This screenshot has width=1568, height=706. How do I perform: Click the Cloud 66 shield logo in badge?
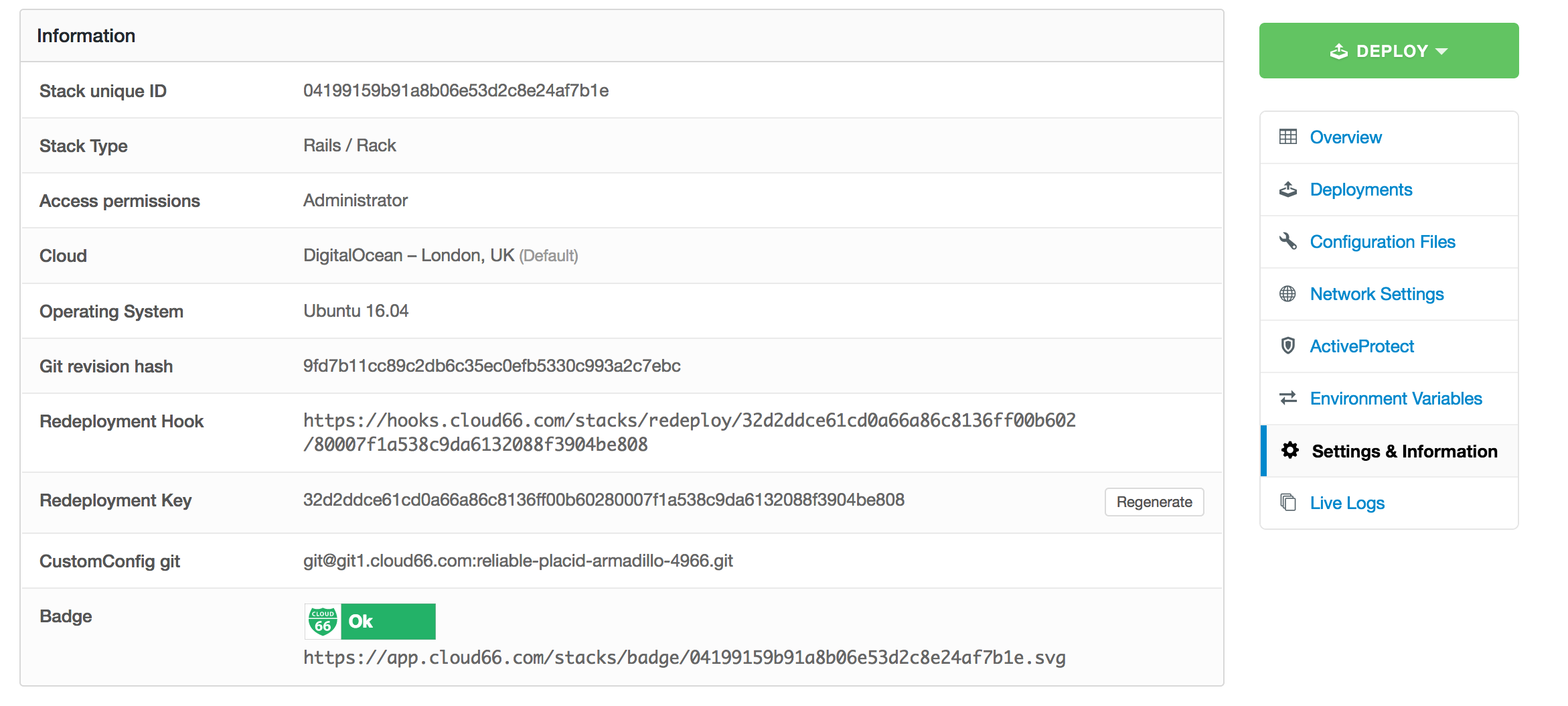[323, 622]
